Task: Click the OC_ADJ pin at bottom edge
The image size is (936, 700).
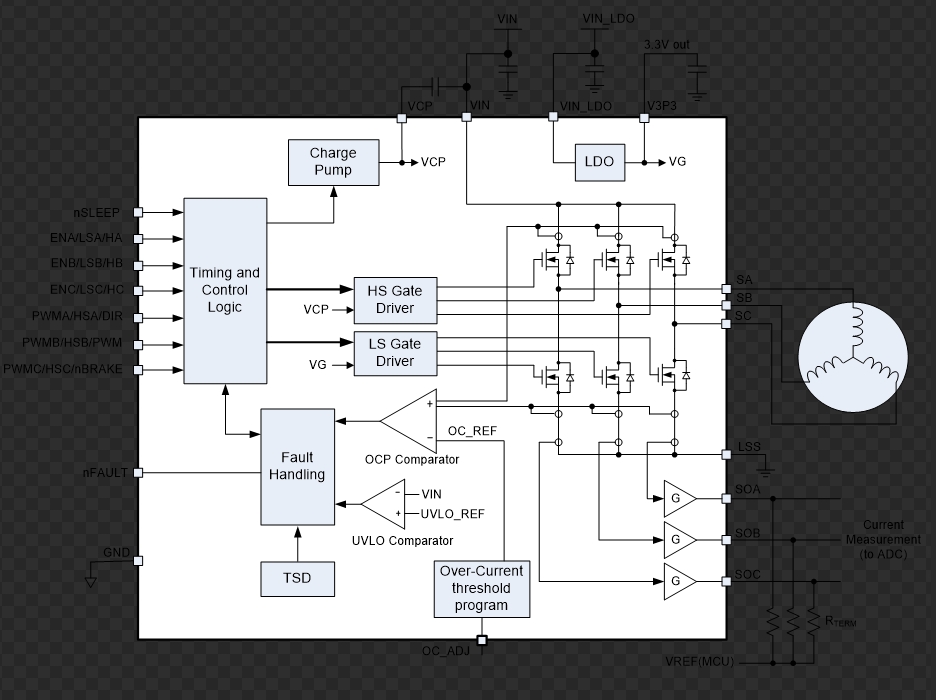Action: (x=481, y=640)
